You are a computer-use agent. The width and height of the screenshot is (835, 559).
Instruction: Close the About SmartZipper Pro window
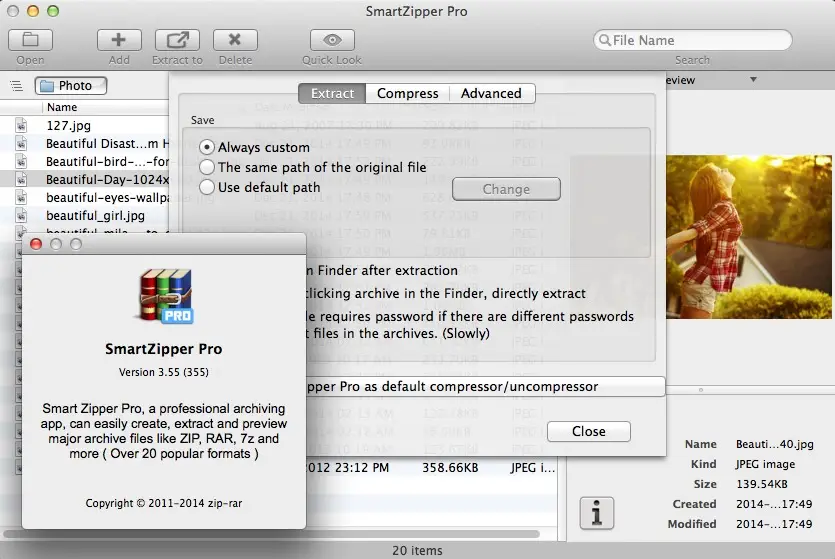click(x=36, y=244)
